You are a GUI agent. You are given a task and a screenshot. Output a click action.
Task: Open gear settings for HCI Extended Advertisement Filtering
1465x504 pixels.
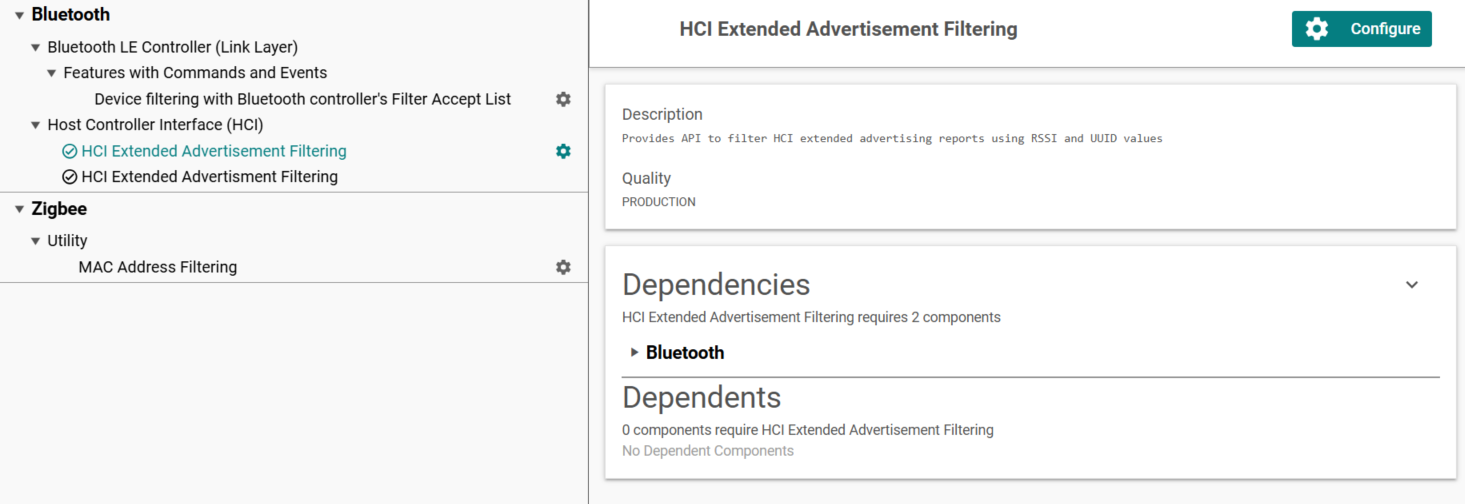[563, 151]
